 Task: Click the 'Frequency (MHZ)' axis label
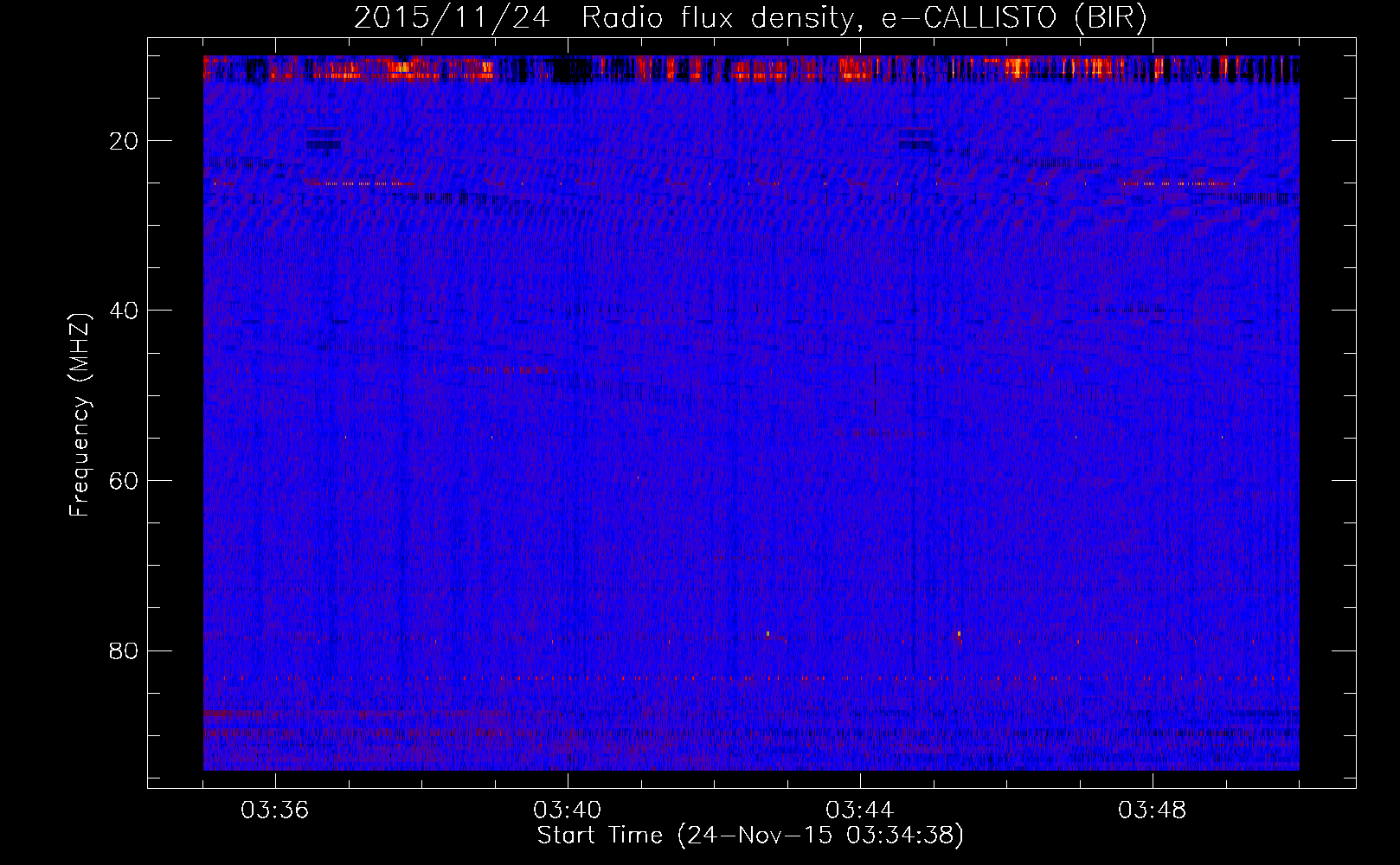click(x=80, y=415)
